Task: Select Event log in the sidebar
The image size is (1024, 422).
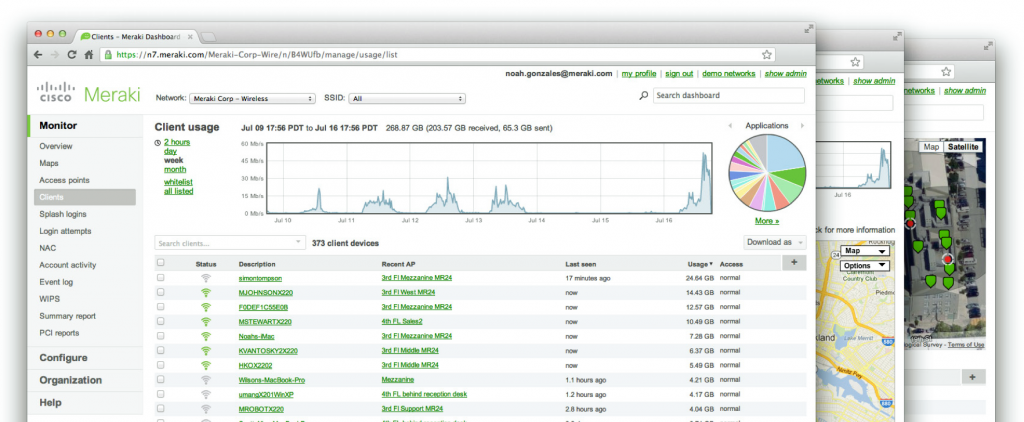Action: tap(56, 282)
